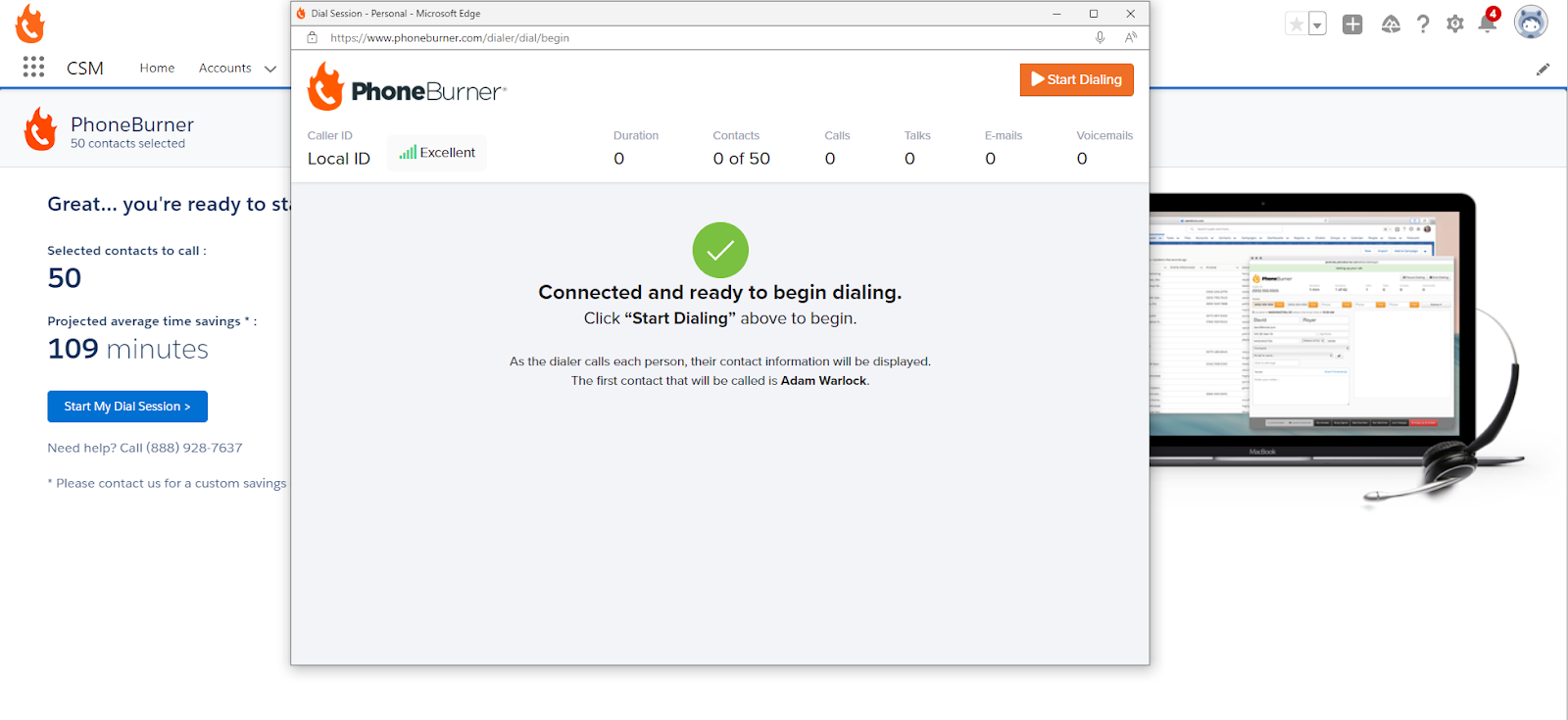View notifications from the bell icon
This screenshot has height=720, width=1568.
click(1488, 23)
